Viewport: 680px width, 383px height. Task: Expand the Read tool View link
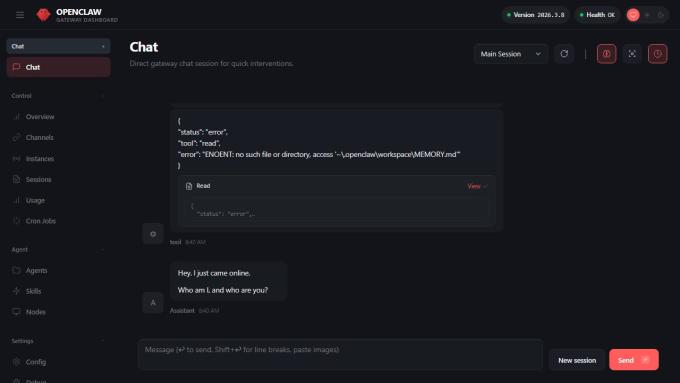pyautogui.click(x=477, y=186)
